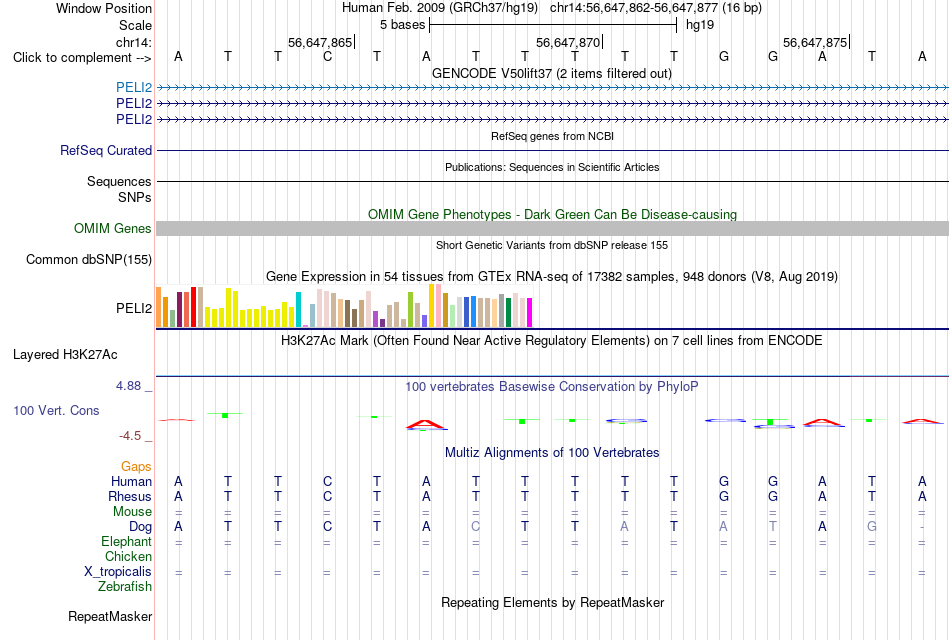Click the 'Click to complement -->' label
Viewport: 950px width, 640px height.
(82, 58)
